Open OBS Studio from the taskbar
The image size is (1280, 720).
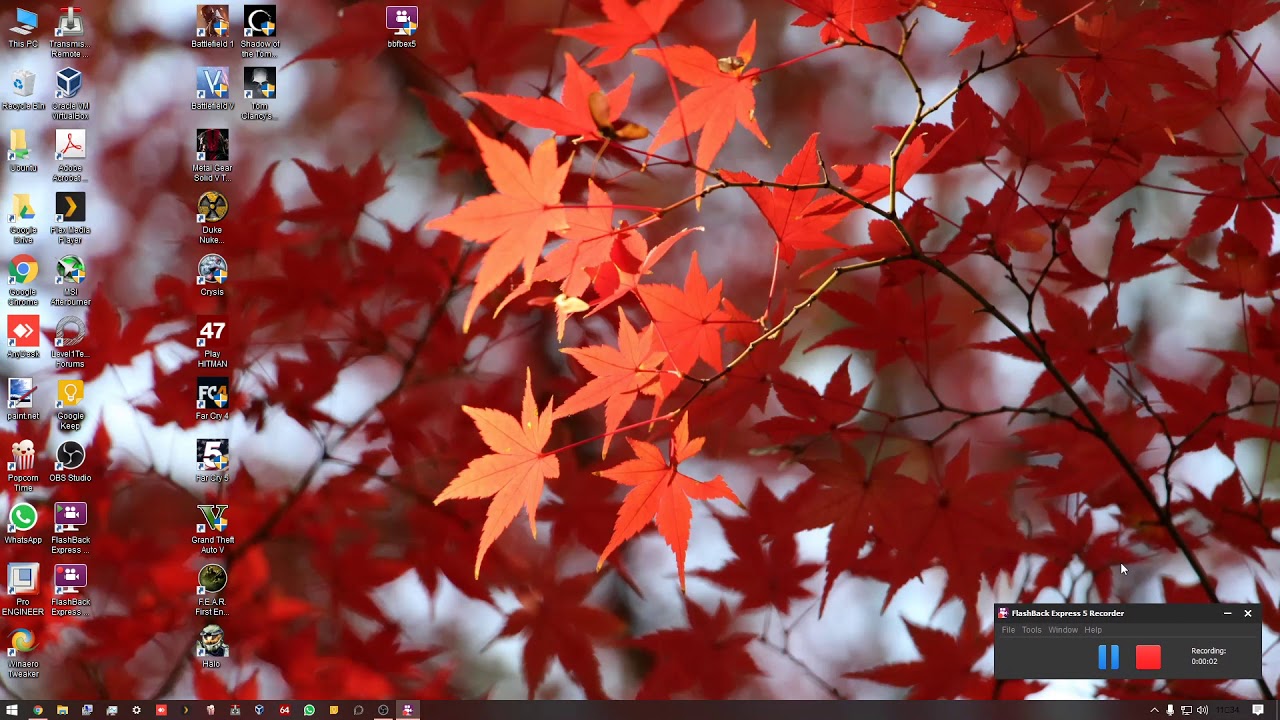pyautogui.click(x=383, y=710)
